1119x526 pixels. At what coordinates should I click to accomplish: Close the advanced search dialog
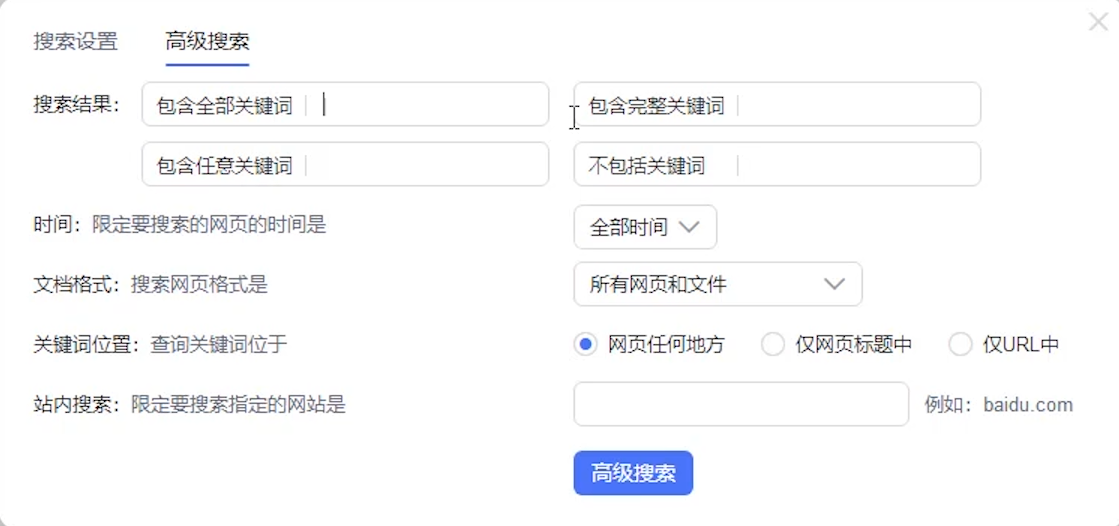point(1098,22)
